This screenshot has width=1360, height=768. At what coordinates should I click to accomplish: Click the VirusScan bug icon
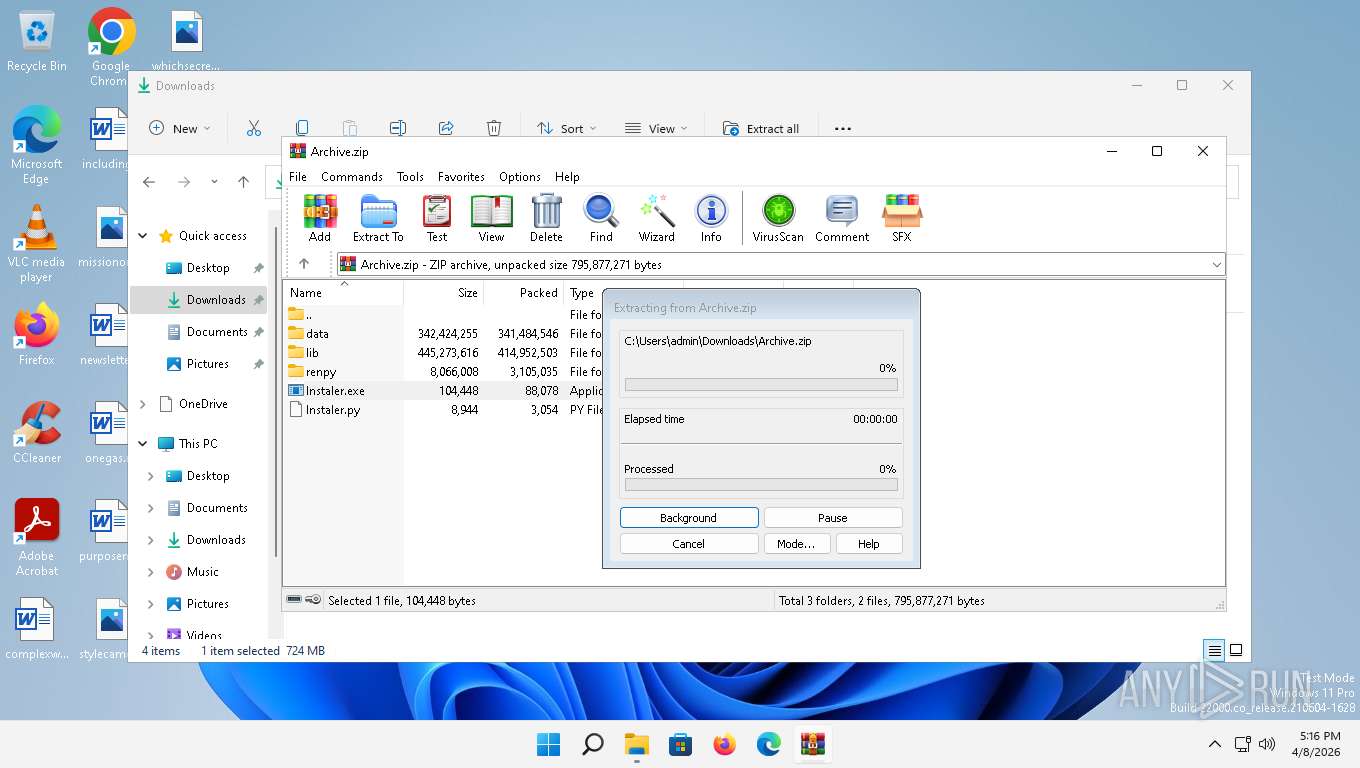[x=778, y=218]
